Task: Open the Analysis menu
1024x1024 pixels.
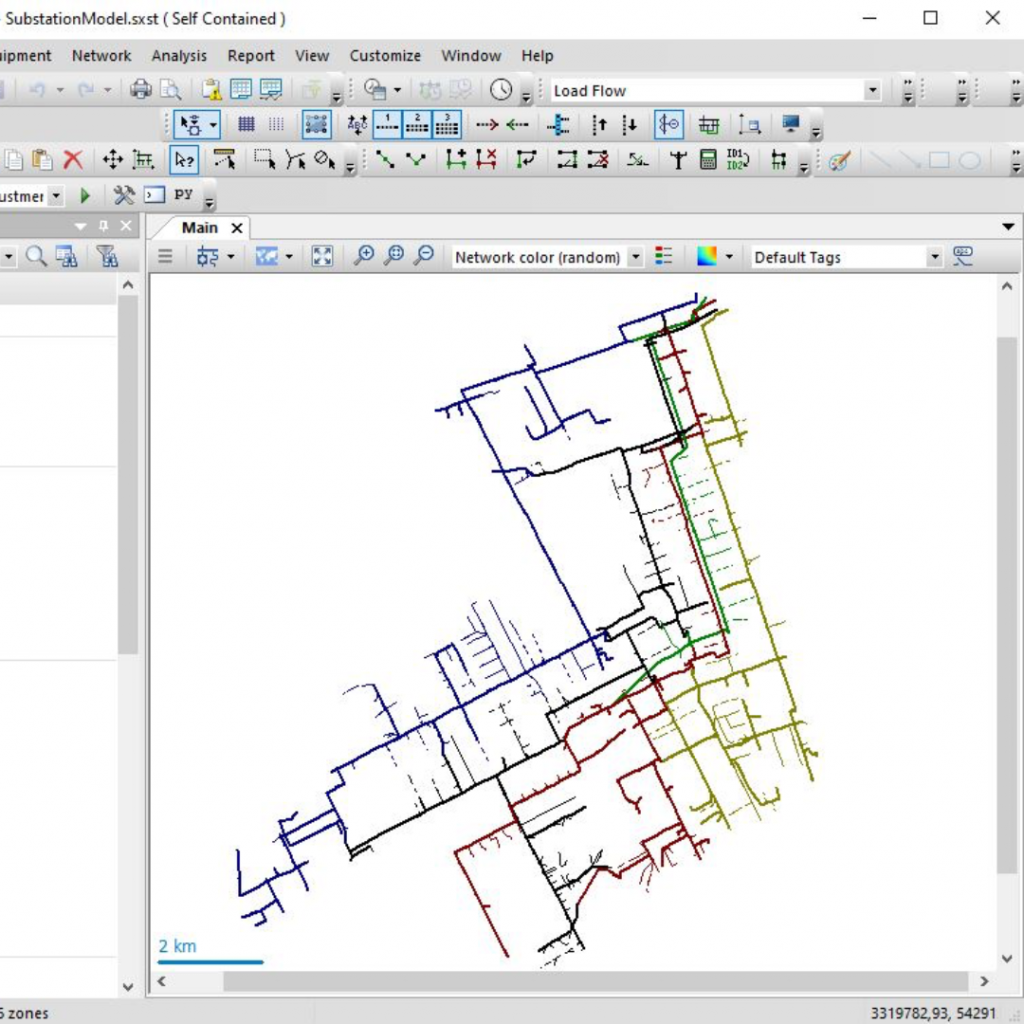Action: (x=179, y=56)
